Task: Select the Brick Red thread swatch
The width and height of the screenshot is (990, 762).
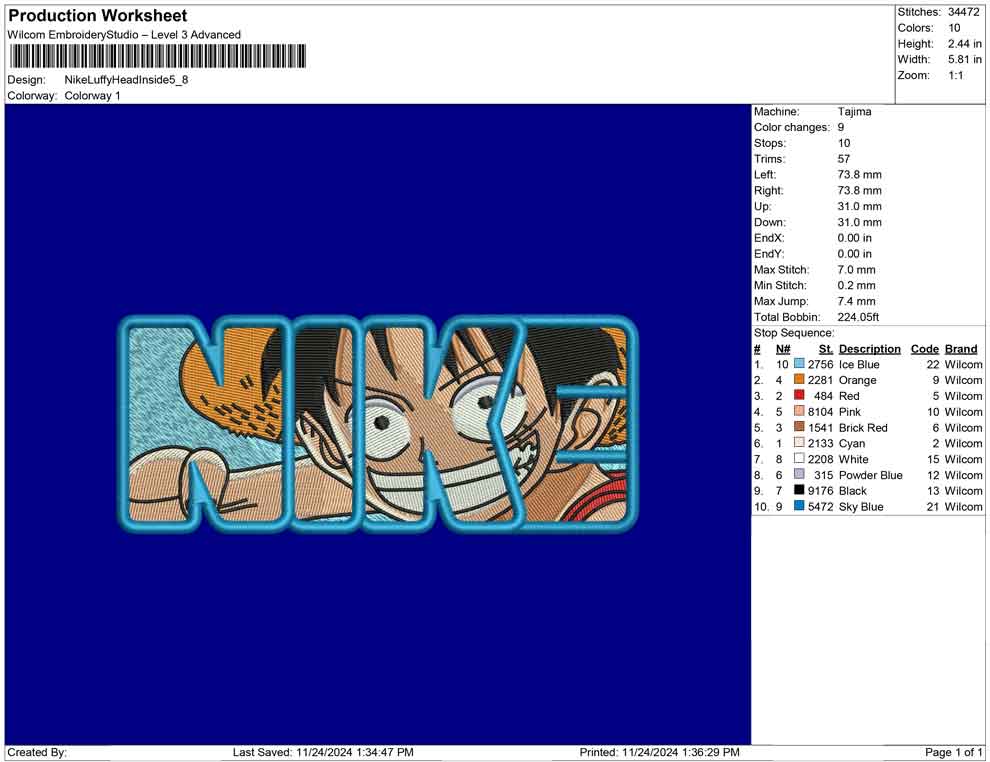Action: (x=799, y=427)
